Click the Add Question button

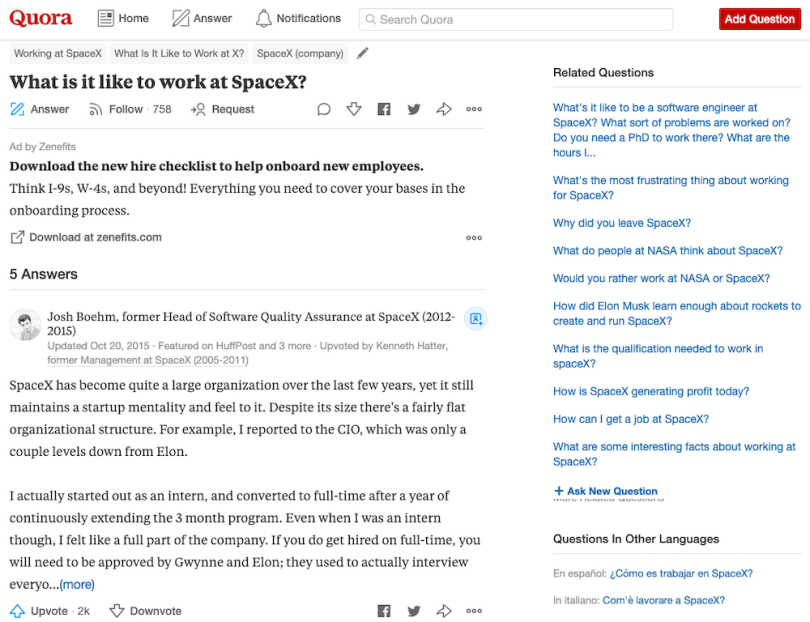coord(759,19)
